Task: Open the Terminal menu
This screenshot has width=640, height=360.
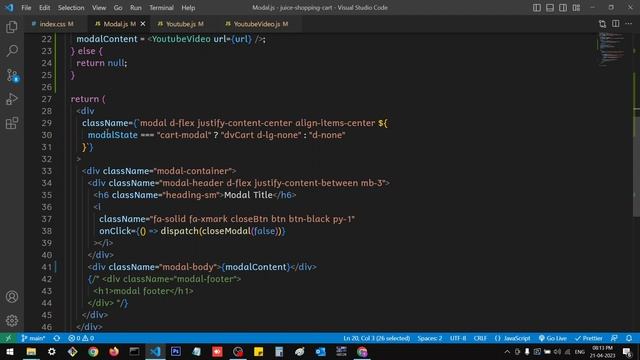Action: pyautogui.click(x=161, y=8)
